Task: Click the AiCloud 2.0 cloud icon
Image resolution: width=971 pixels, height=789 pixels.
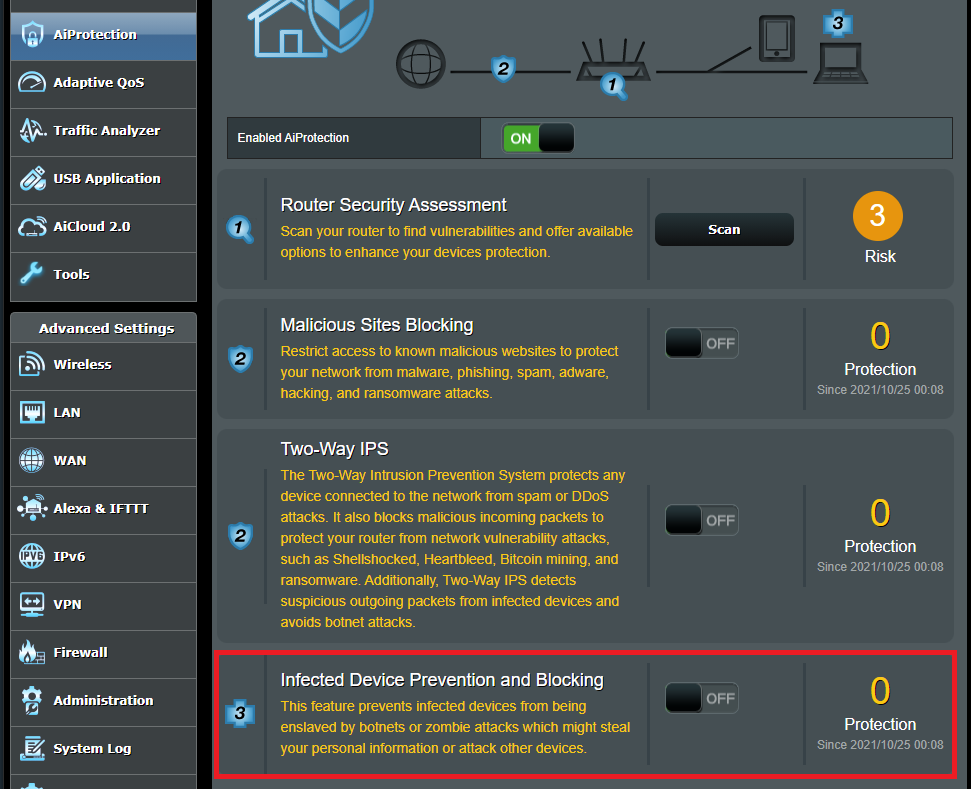Action: coord(32,227)
